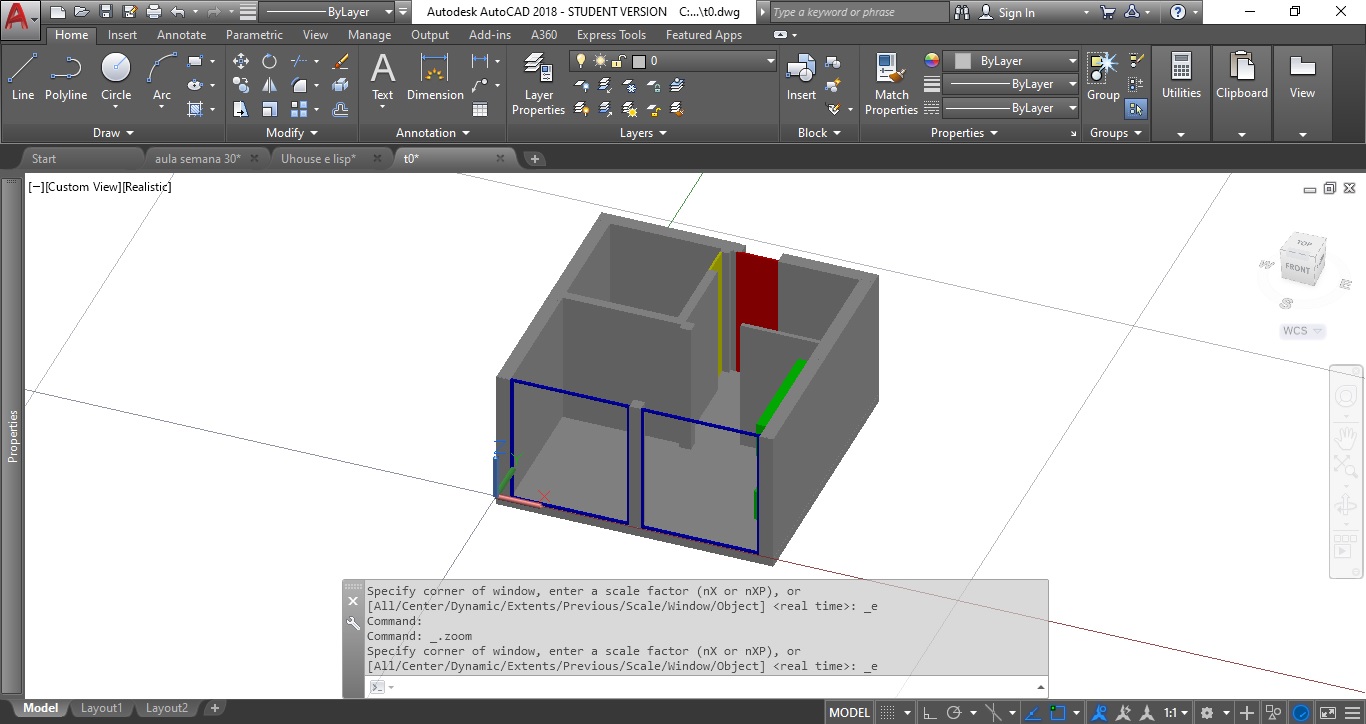Expand the Annotation panel dropdown
Image resolution: width=1366 pixels, height=724 pixels.
[x=433, y=132]
